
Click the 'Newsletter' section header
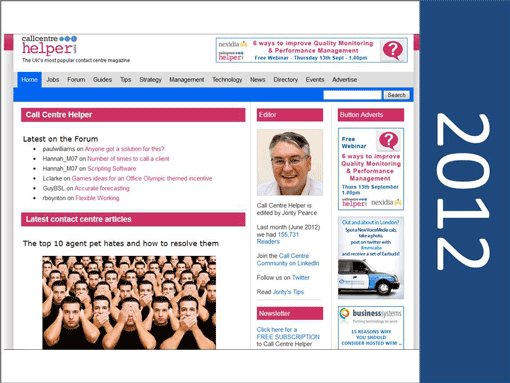(x=290, y=313)
